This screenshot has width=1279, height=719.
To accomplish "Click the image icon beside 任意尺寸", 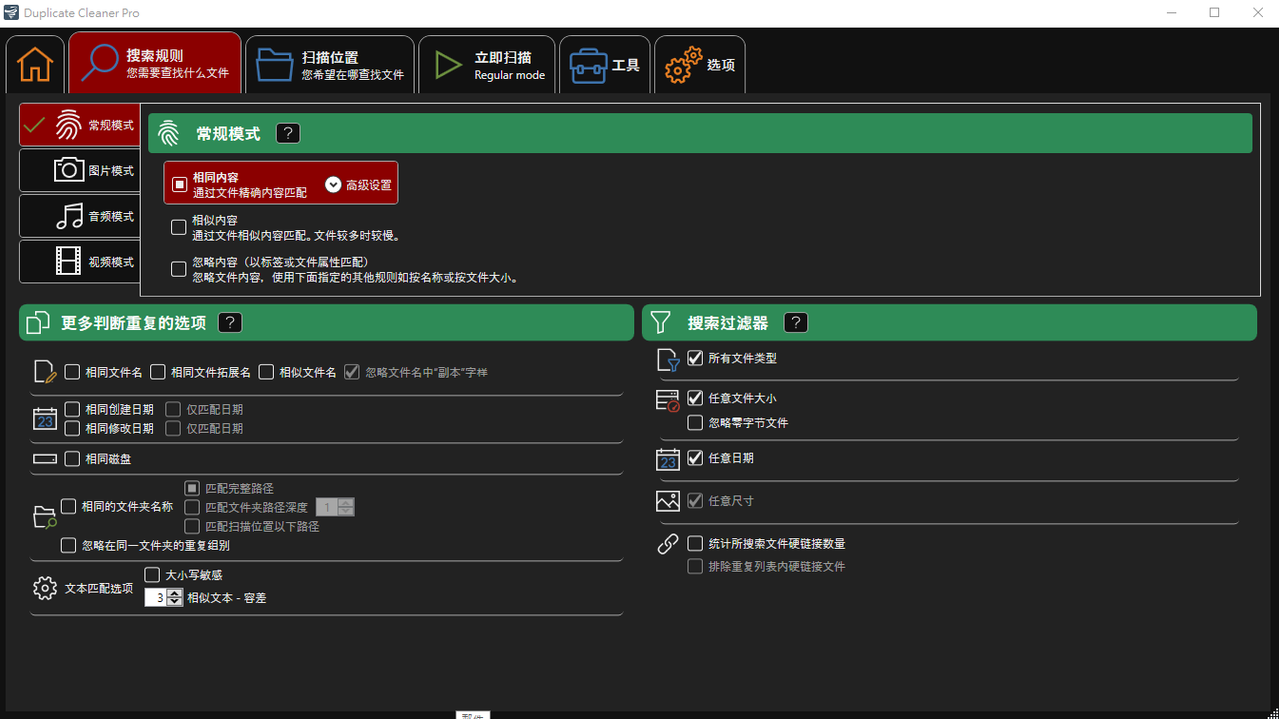I will click(668, 501).
